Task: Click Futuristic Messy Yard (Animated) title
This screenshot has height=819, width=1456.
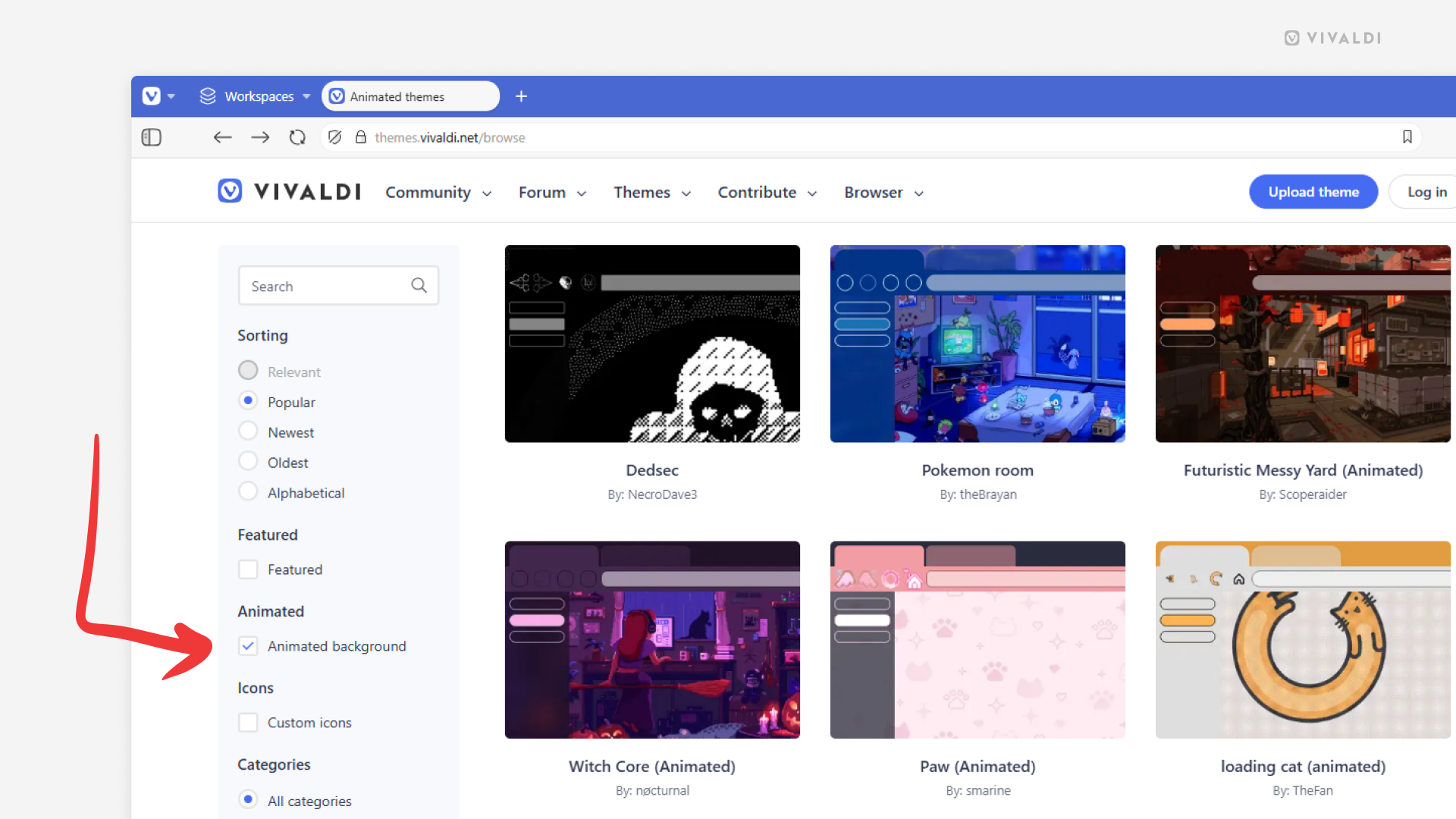Action: pos(1303,470)
